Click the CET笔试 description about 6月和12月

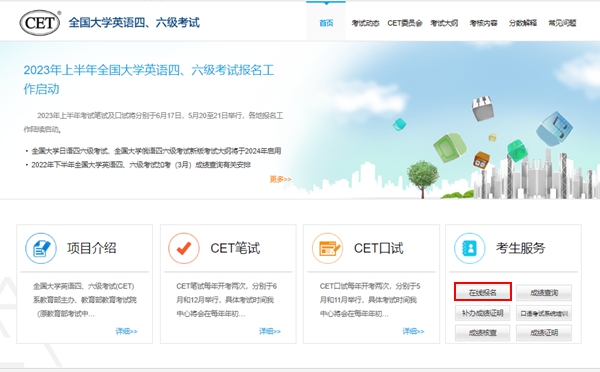click(227, 300)
